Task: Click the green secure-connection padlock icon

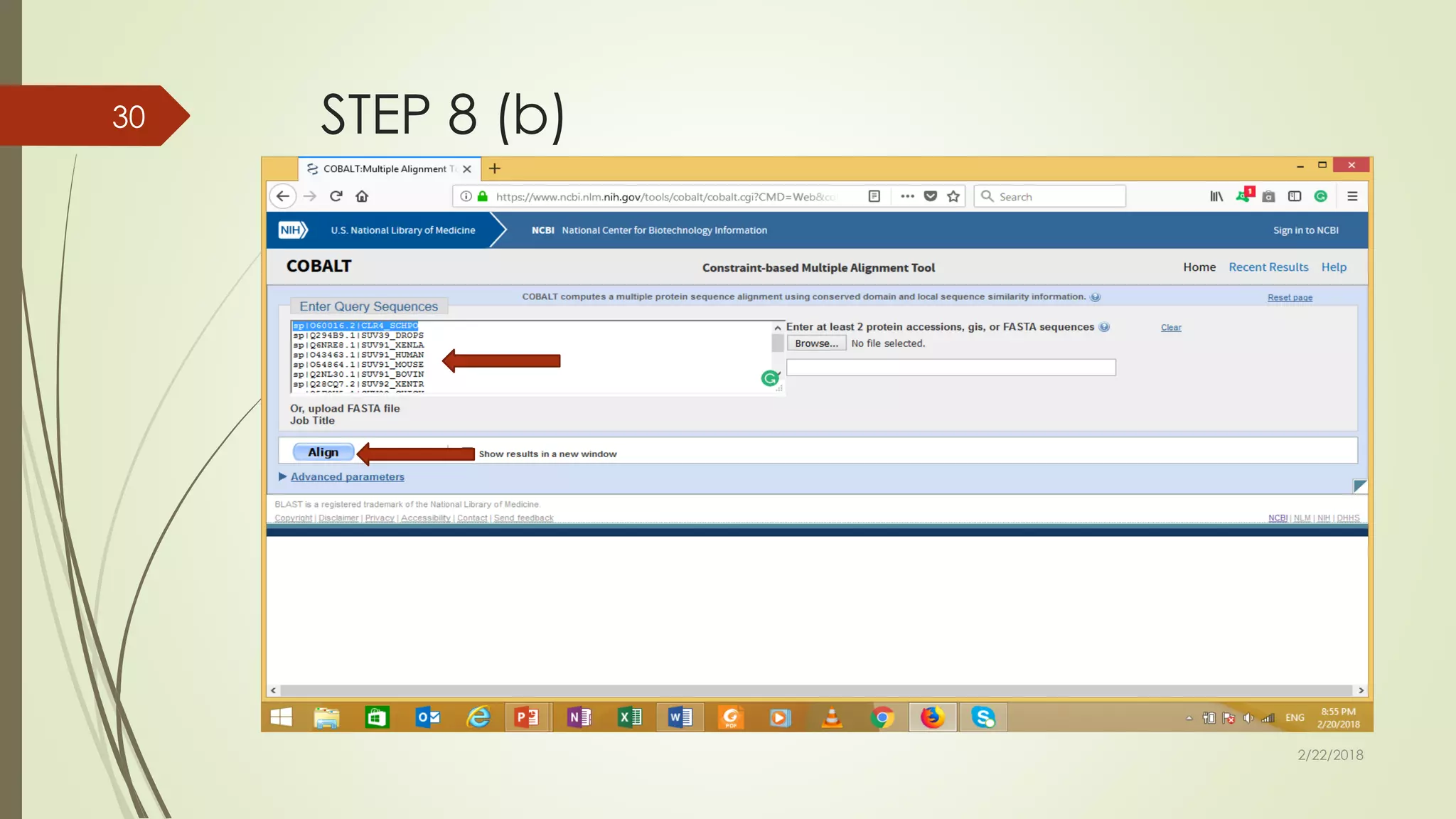Action: click(483, 196)
